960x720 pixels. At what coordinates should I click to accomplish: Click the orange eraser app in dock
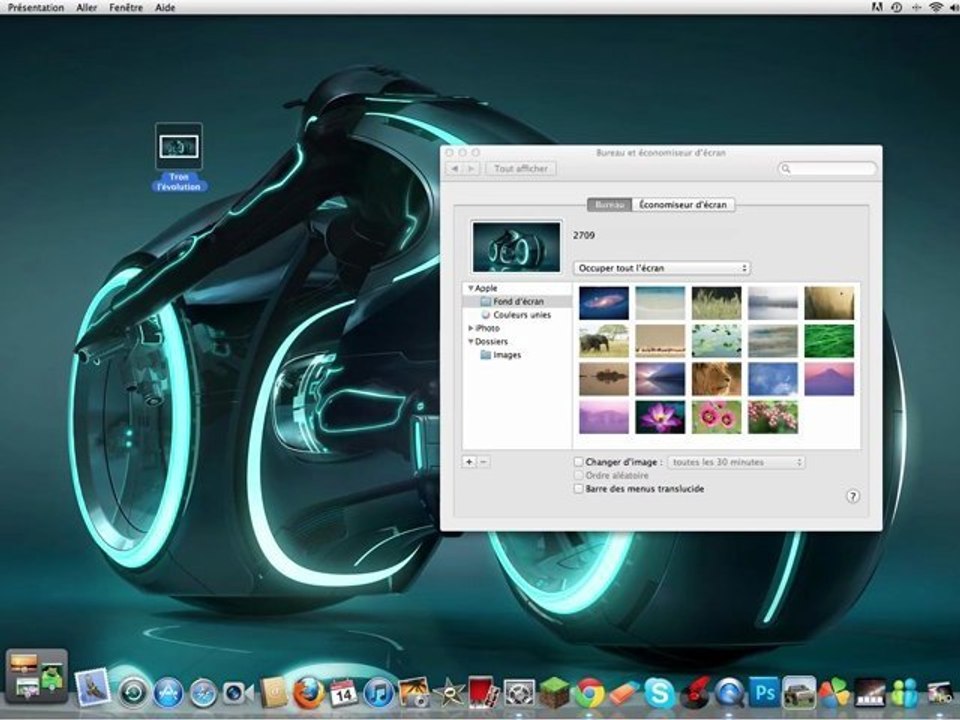pos(624,693)
